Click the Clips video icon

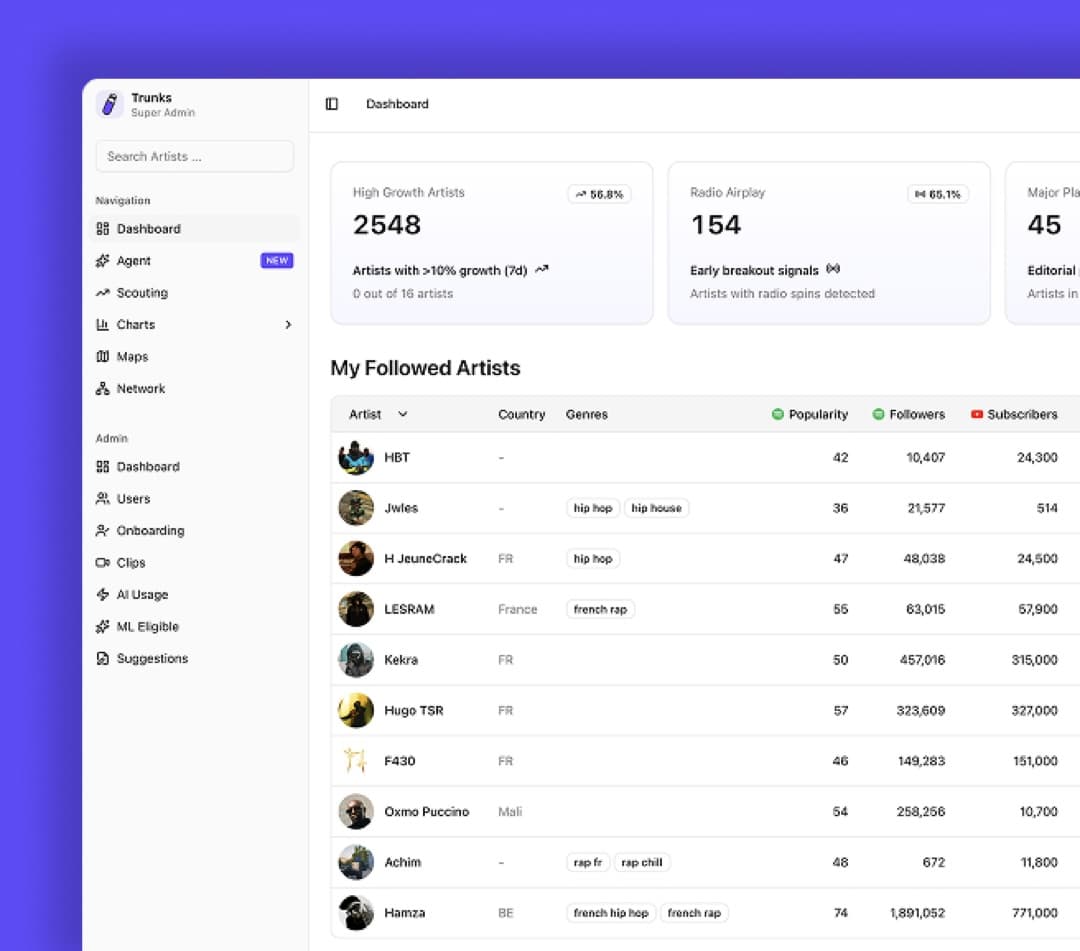coord(103,563)
